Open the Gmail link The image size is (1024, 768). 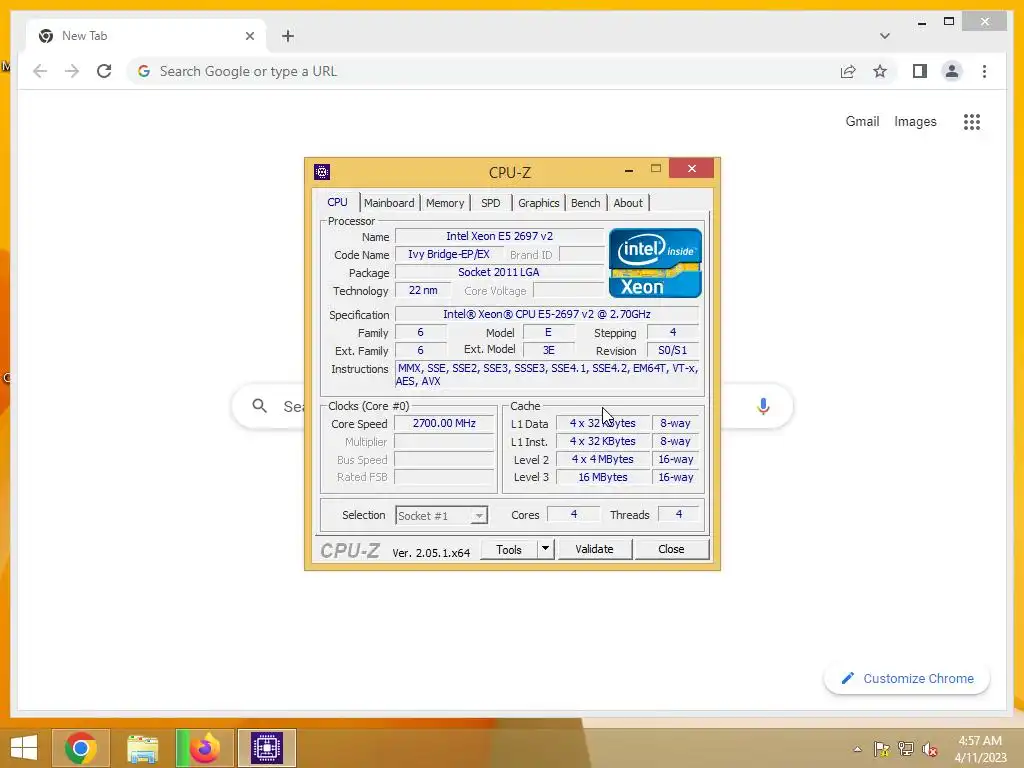[862, 121]
